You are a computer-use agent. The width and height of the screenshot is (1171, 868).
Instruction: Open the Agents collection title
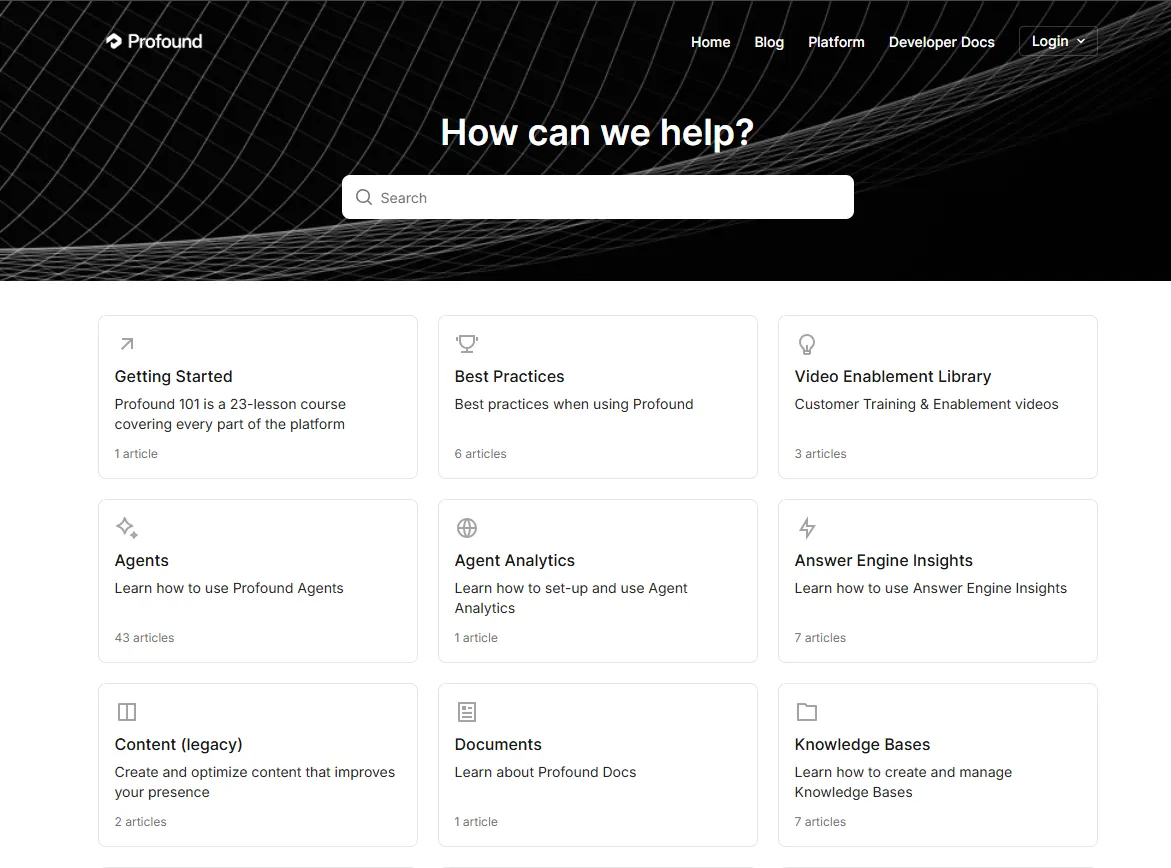point(141,560)
